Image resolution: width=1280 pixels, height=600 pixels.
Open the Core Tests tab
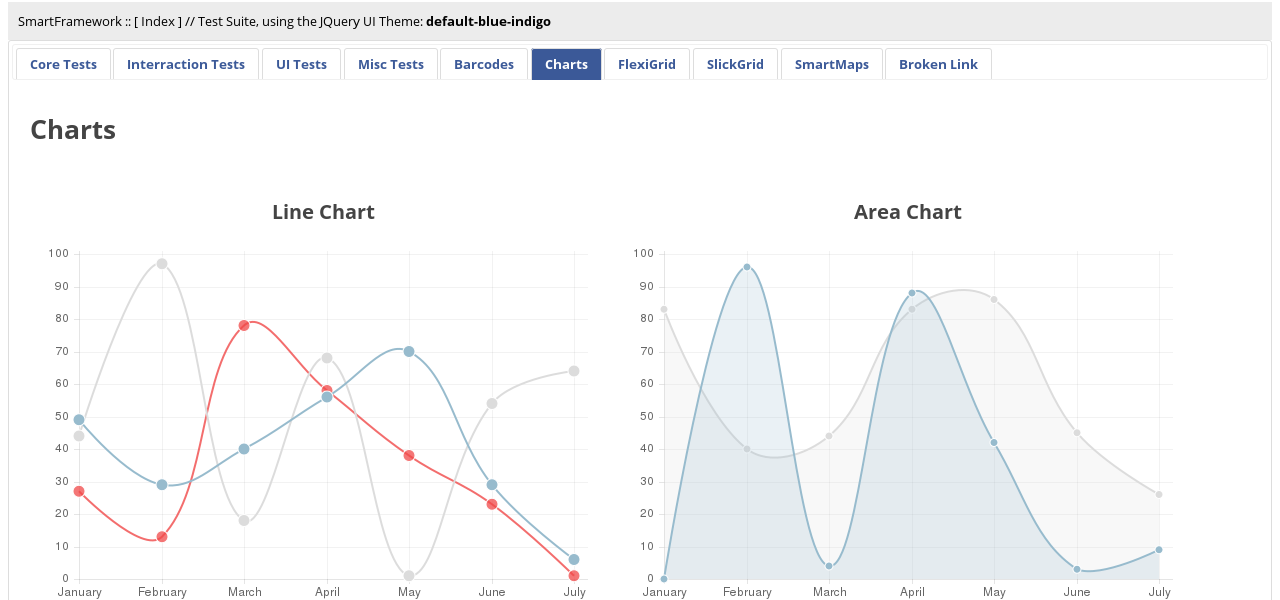pyautogui.click(x=63, y=64)
